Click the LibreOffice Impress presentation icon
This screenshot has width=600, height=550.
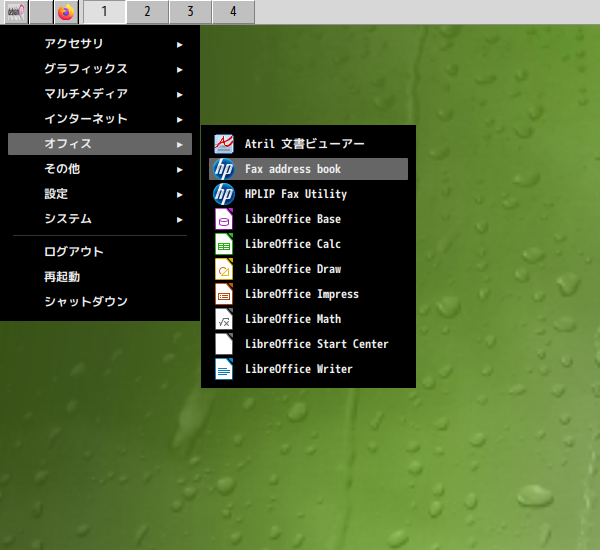click(x=224, y=294)
